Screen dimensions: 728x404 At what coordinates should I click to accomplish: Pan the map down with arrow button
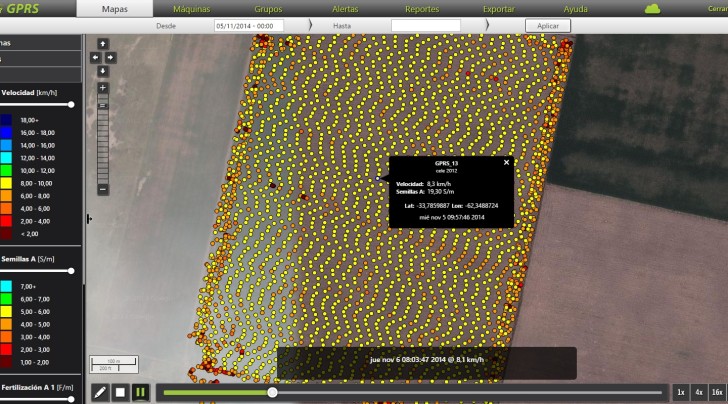pos(102,71)
